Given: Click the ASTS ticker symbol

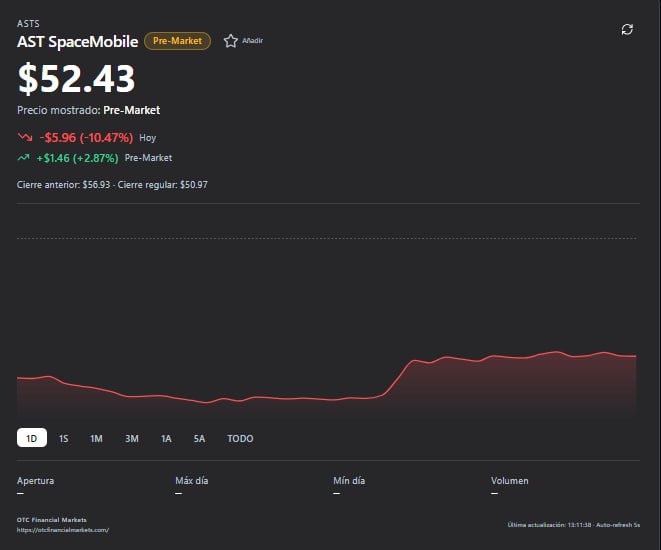Looking at the screenshot, I should point(28,24).
